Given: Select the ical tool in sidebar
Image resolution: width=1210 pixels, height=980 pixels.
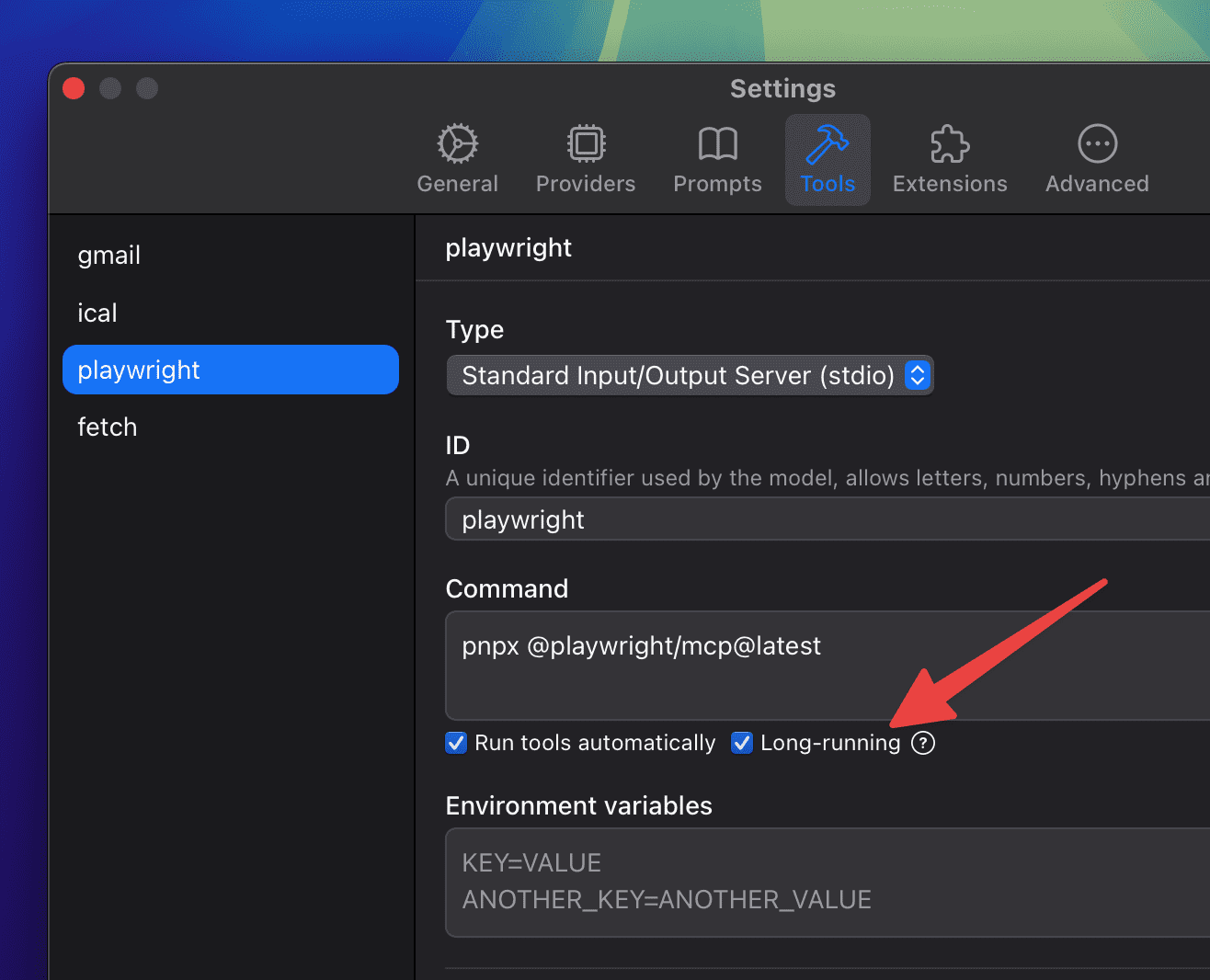Looking at the screenshot, I should (97, 313).
